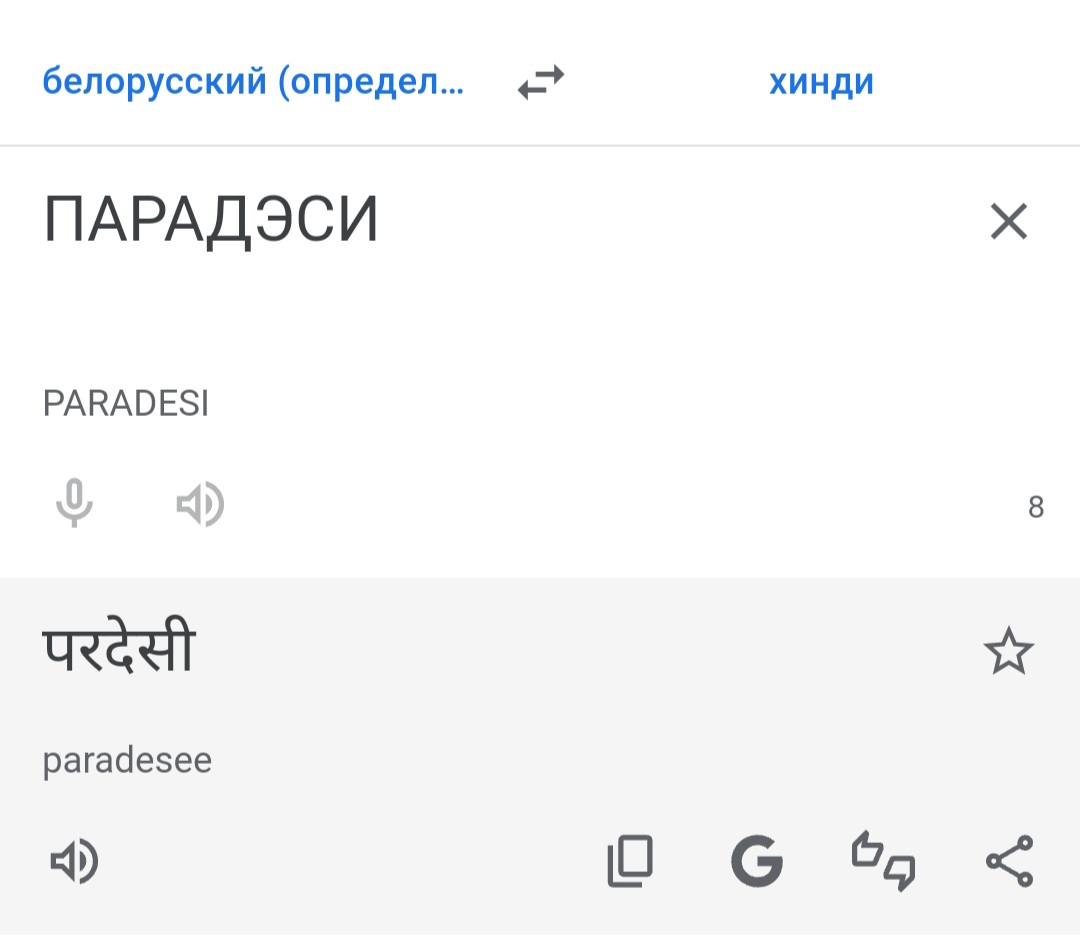Tap the Hindi result परदेसी
Viewport: 1080px width, 948px height.
pyautogui.click(x=119, y=650)
